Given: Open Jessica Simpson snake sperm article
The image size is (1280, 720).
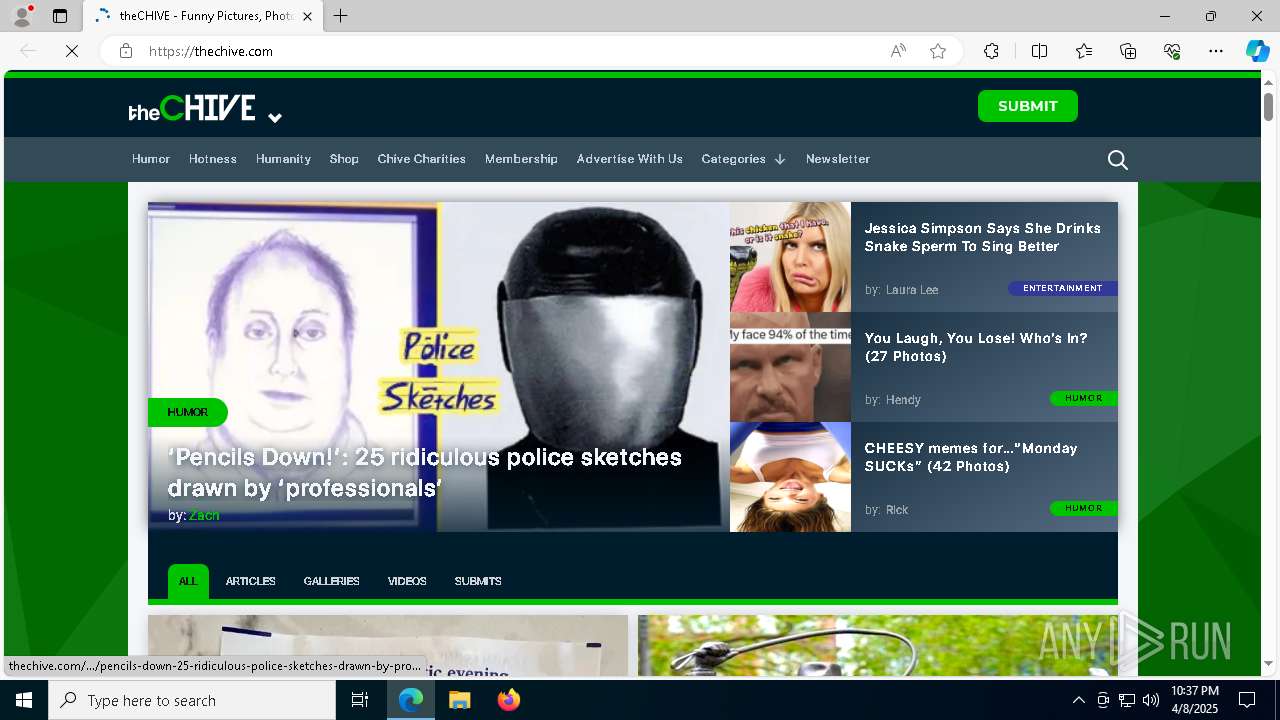Looking at the screenshot, I should [982, 237].
